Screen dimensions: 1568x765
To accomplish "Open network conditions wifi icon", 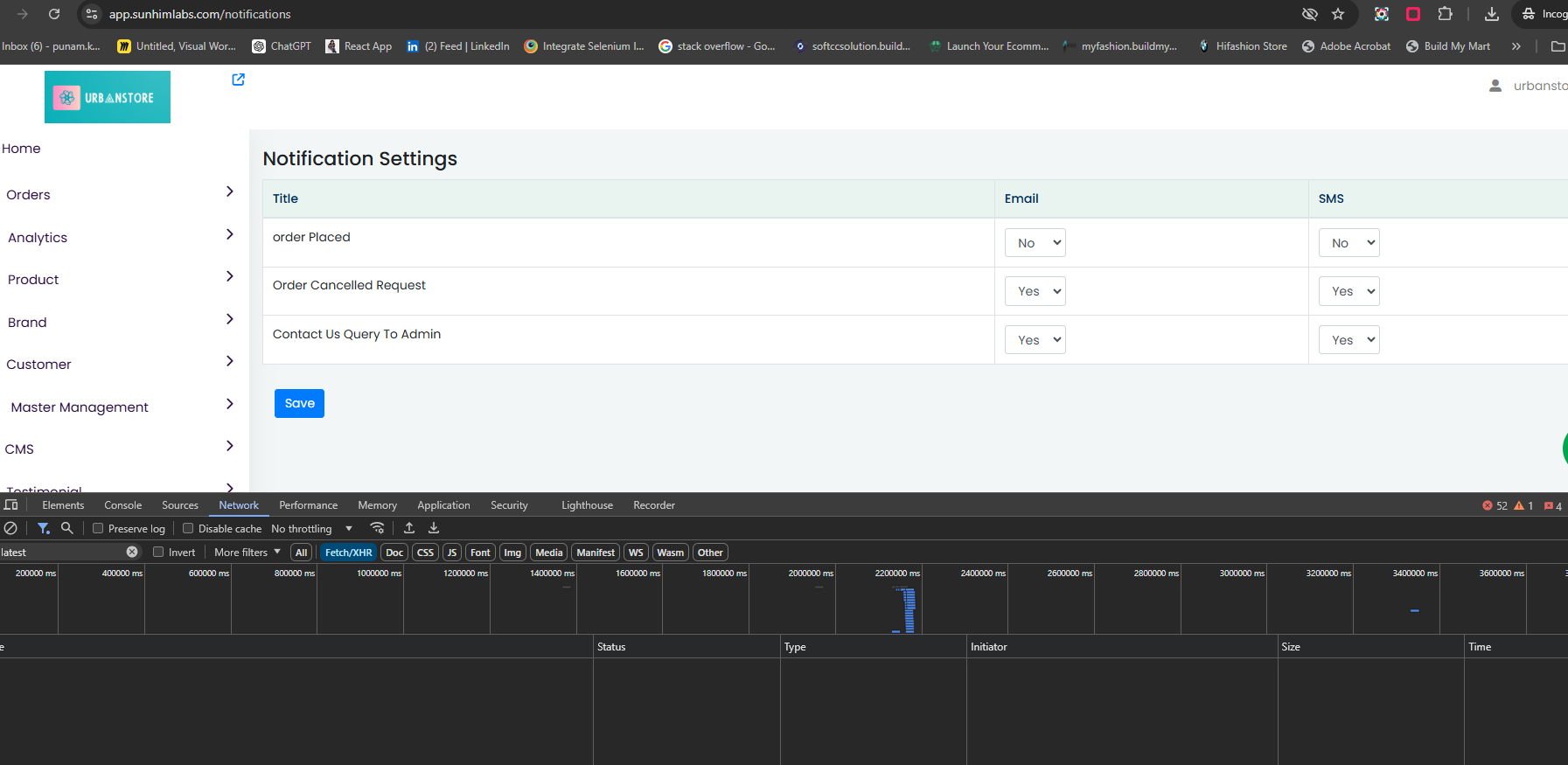I will [x=377, y=528].
